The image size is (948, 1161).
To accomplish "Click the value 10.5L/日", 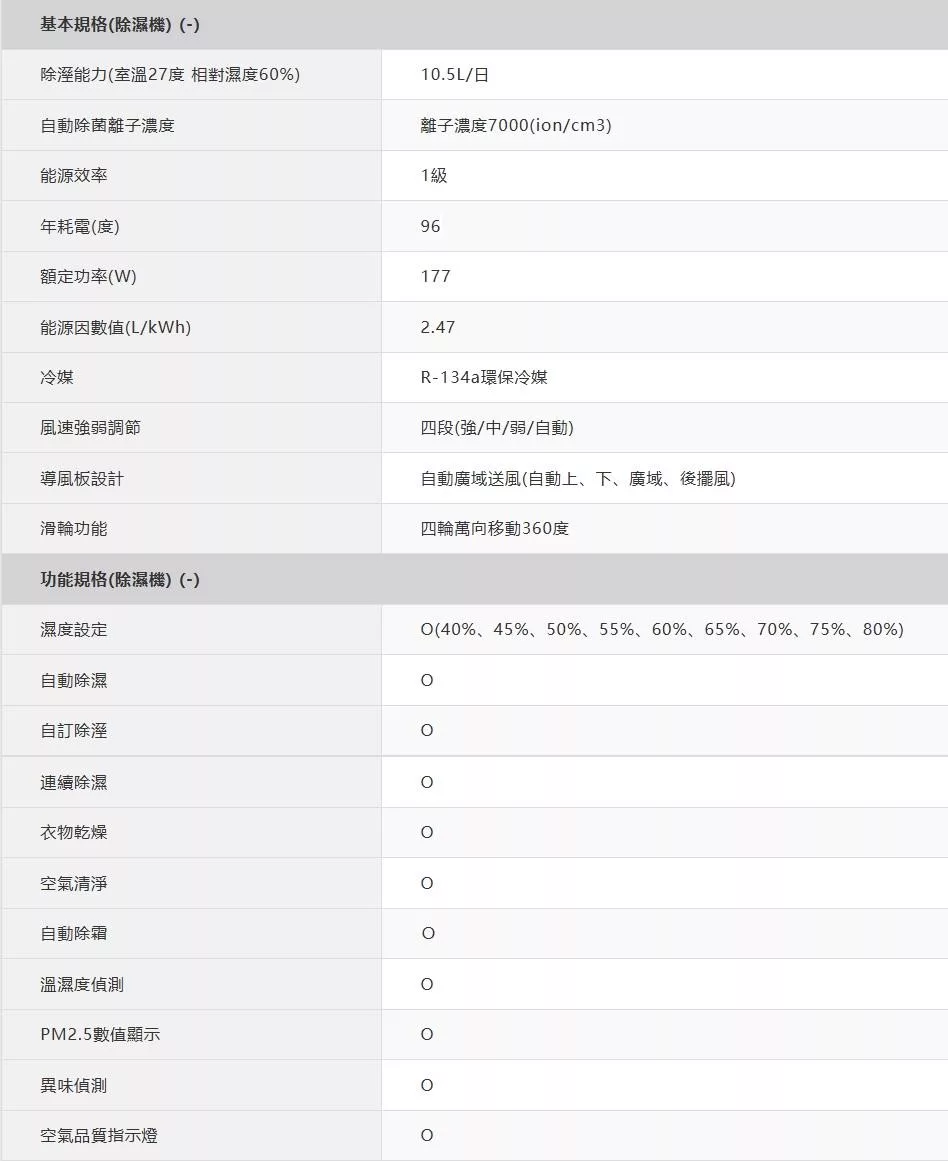I will 450,73.
